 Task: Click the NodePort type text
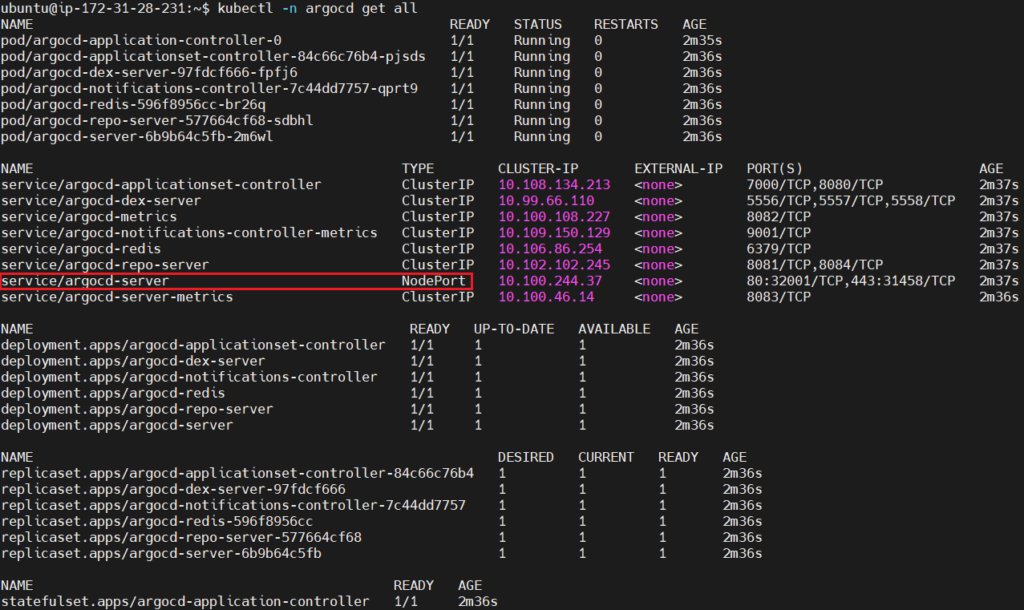(x=434, y=281)
